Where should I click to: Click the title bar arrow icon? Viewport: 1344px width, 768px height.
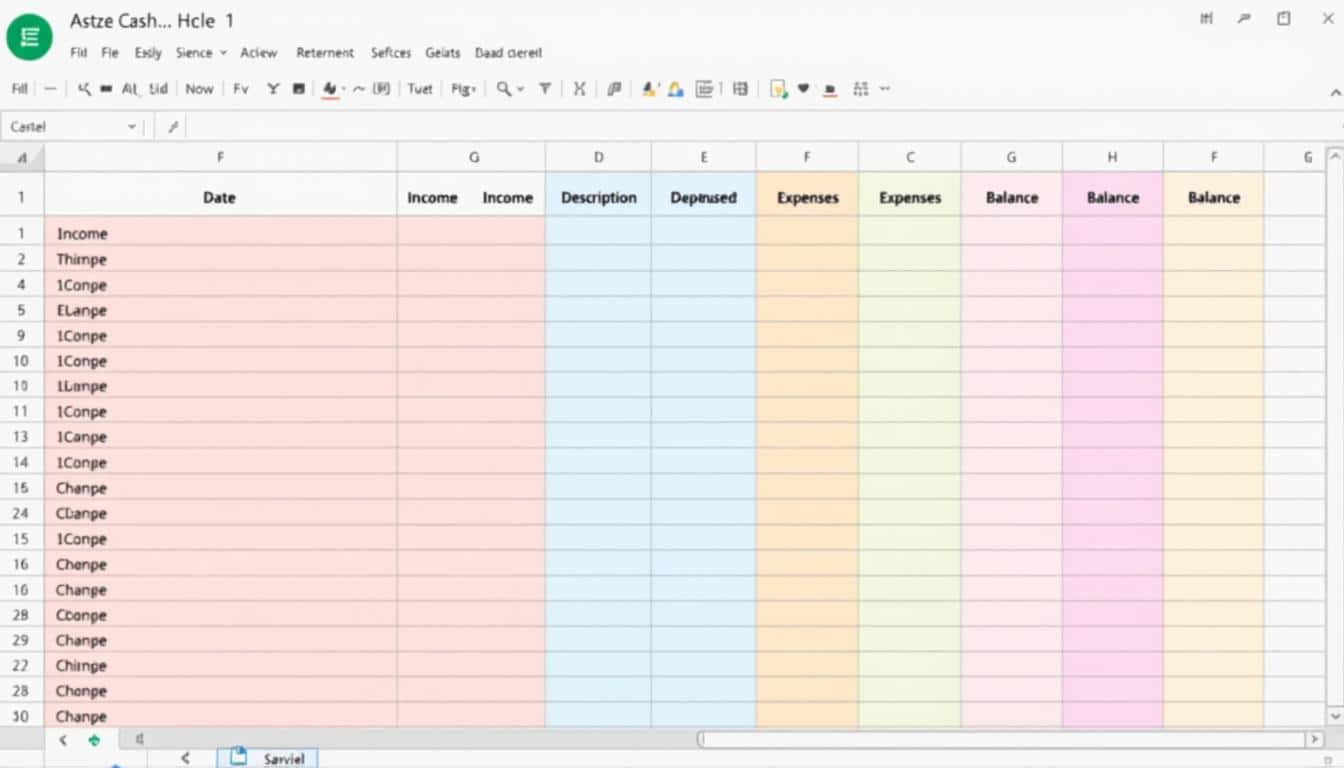tap(1244, 19)
